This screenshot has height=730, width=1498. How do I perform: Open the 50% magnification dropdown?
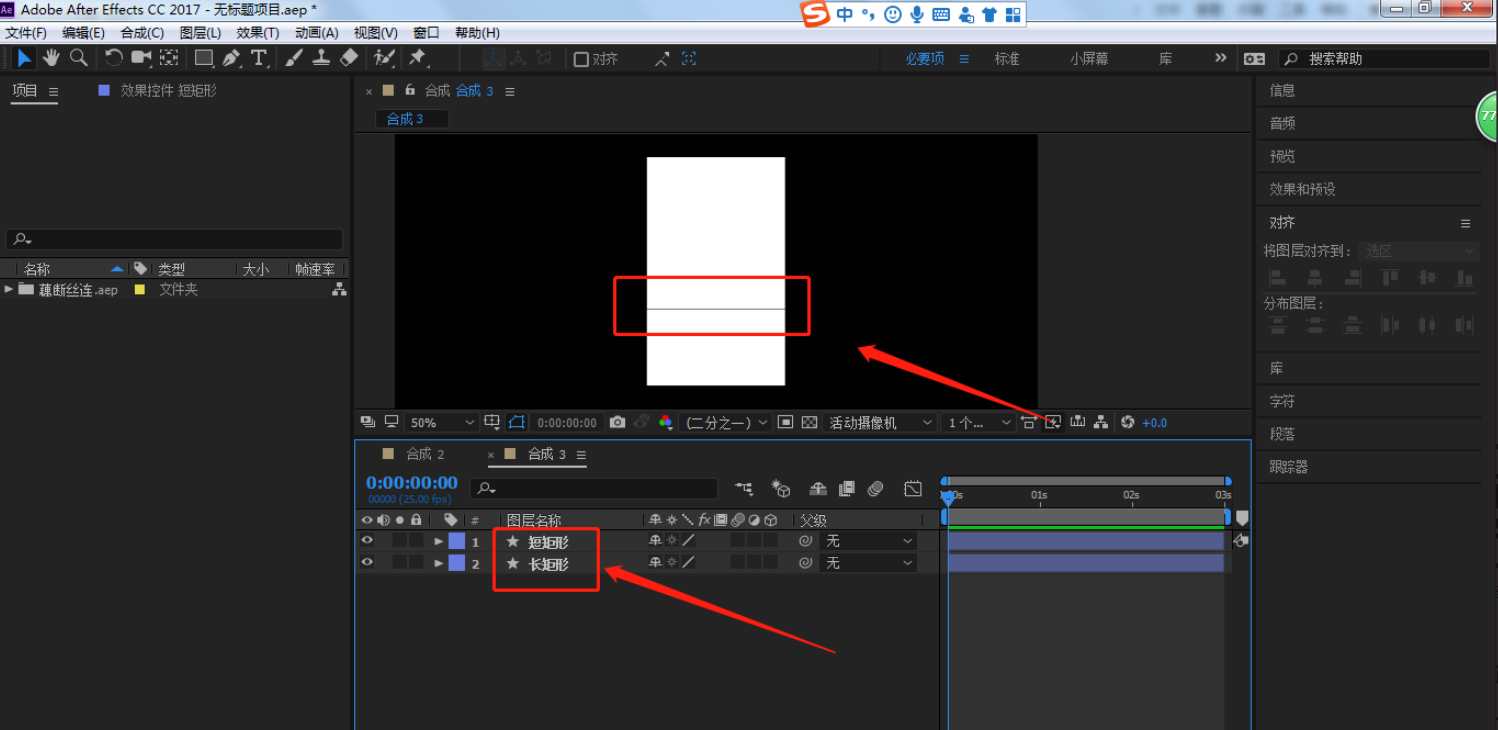click(x=442, y=422)
